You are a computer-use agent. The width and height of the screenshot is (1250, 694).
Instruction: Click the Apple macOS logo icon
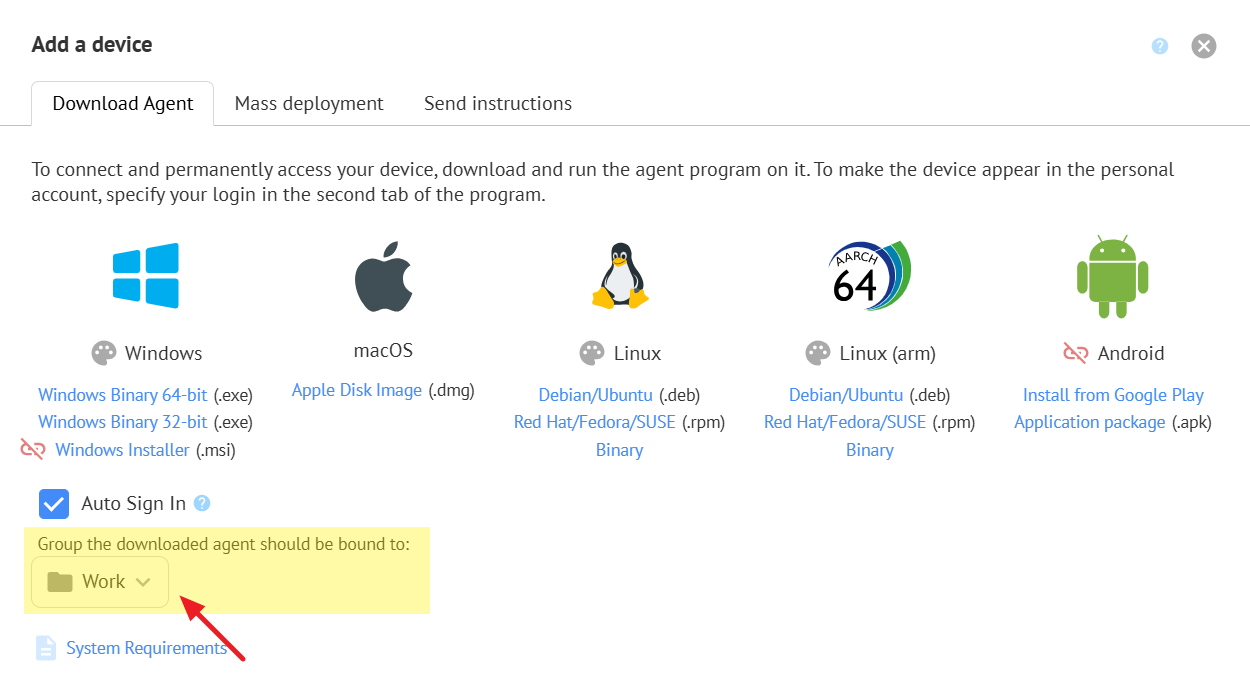tap(383, 276)
